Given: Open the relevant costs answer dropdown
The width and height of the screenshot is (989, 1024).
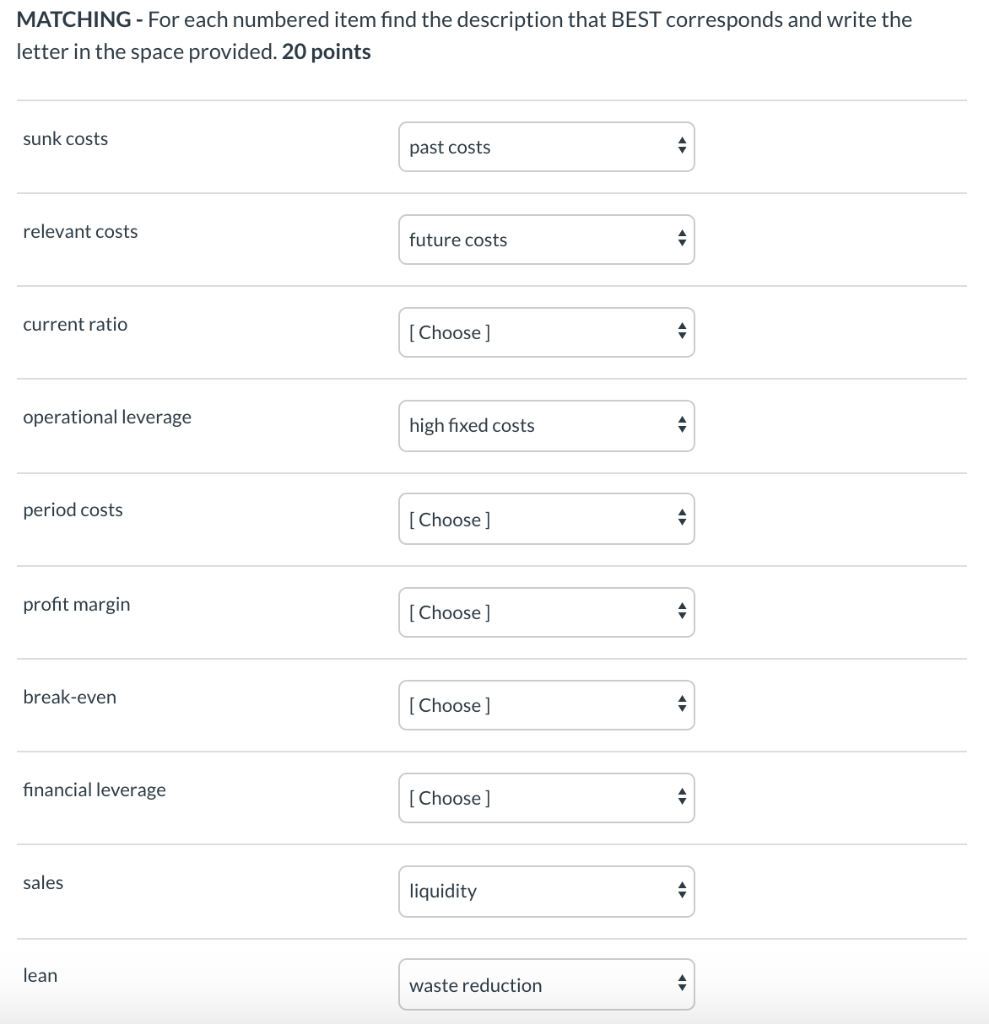Looking at the screenshot, I should (546, 240).
